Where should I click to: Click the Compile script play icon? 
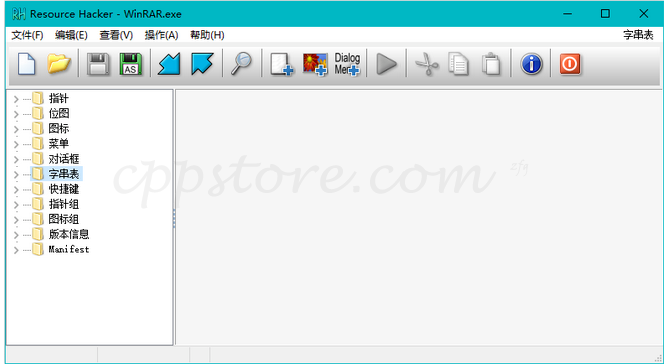click(x=386, y=64)
